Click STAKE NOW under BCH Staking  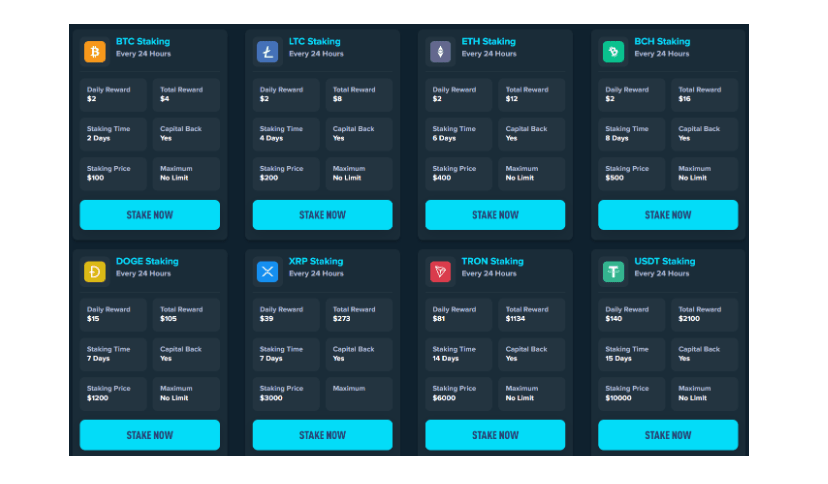[x=668, y=215]
